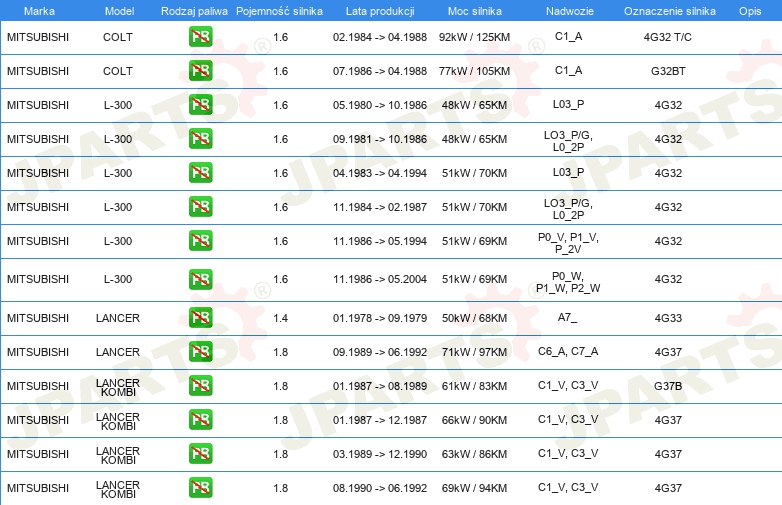
Task: Click the Lata produkcji column header
Action: (x=380, y=11)
